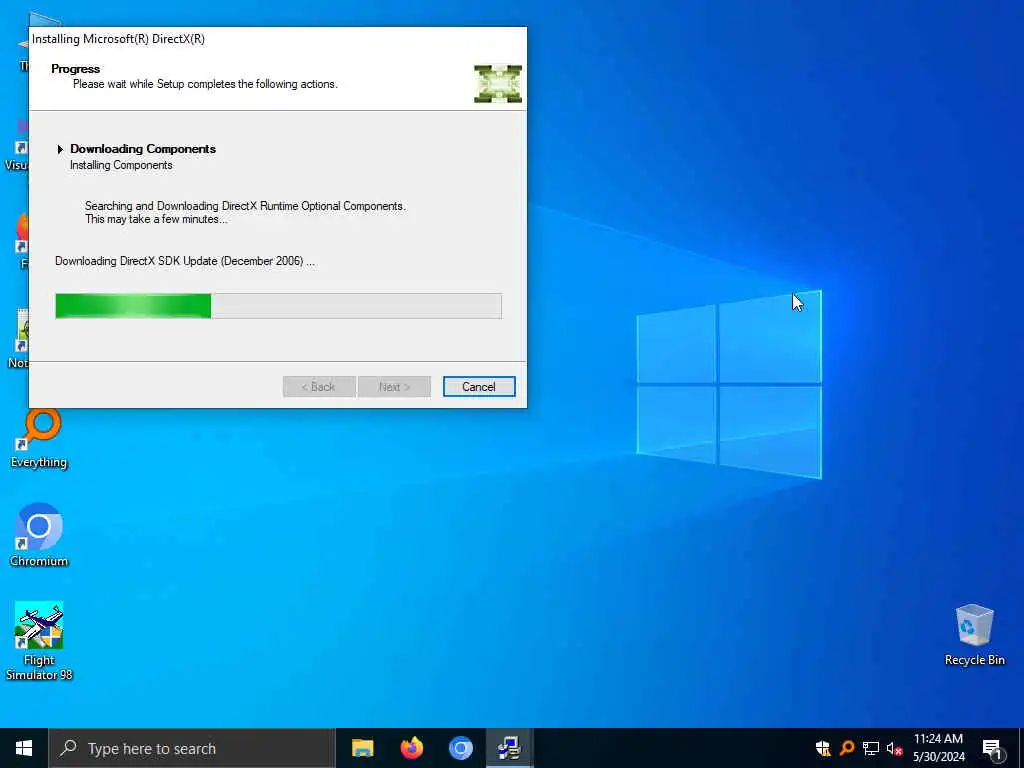The image size is (1024, 768).
Task: Open the Everything desktop shortcut
Action: coord(39,438)
